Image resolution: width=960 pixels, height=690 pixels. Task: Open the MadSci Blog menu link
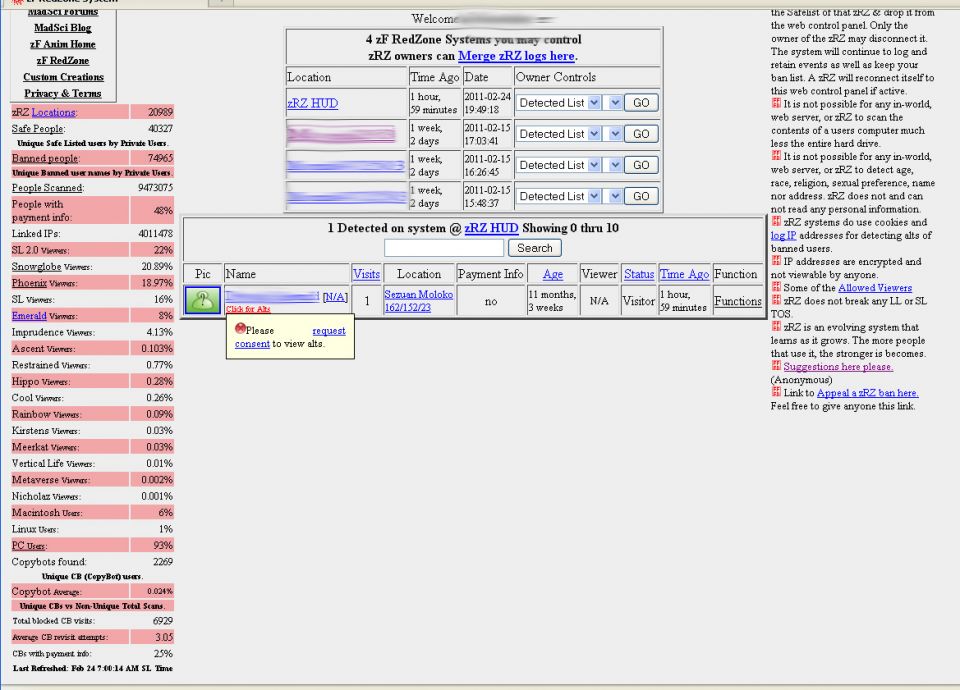tap(62, 28)
